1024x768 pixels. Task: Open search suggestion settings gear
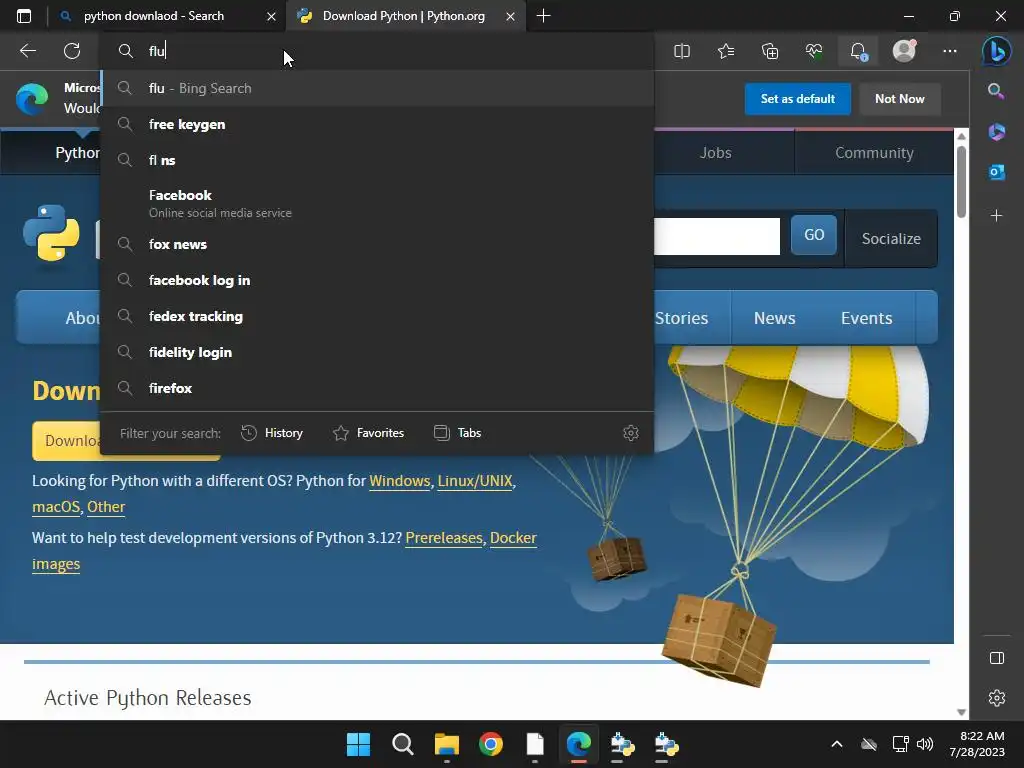pyautogui.click(x=631, y=433)
